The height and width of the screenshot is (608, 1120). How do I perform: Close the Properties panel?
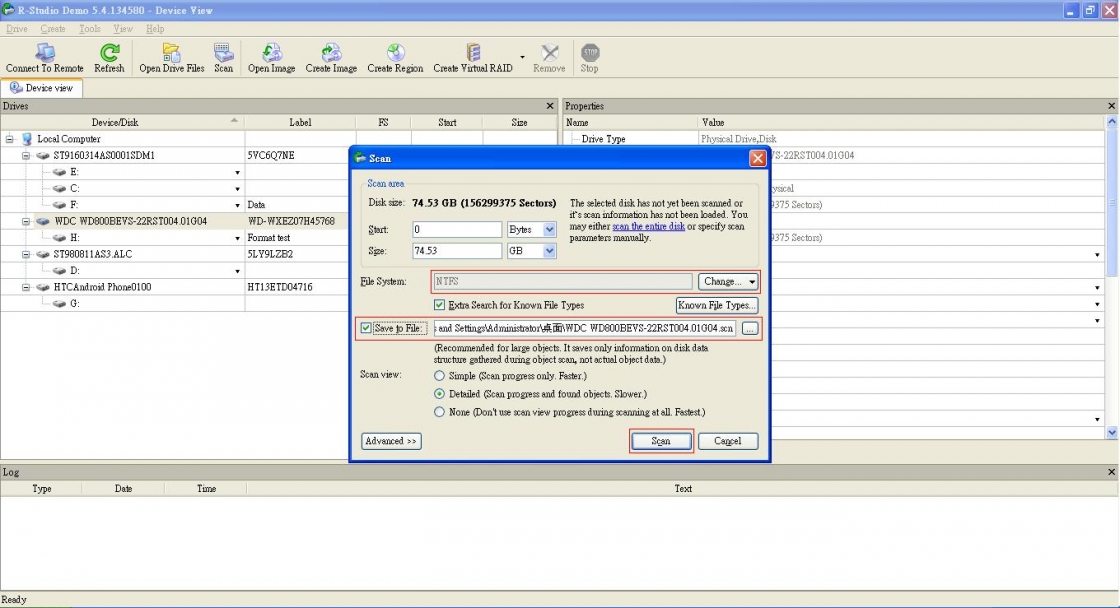1111,106
